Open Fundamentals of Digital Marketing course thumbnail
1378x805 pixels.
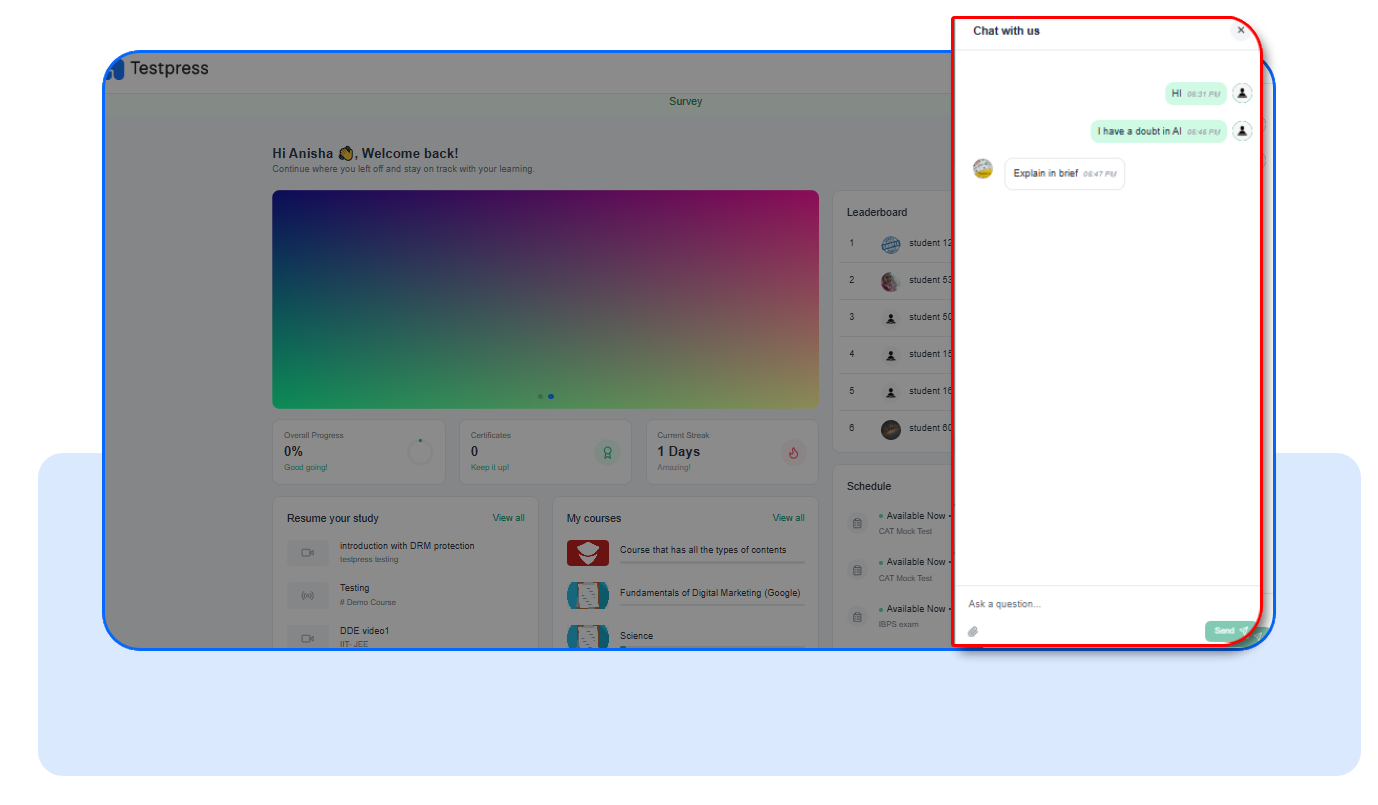click(588, 595)
